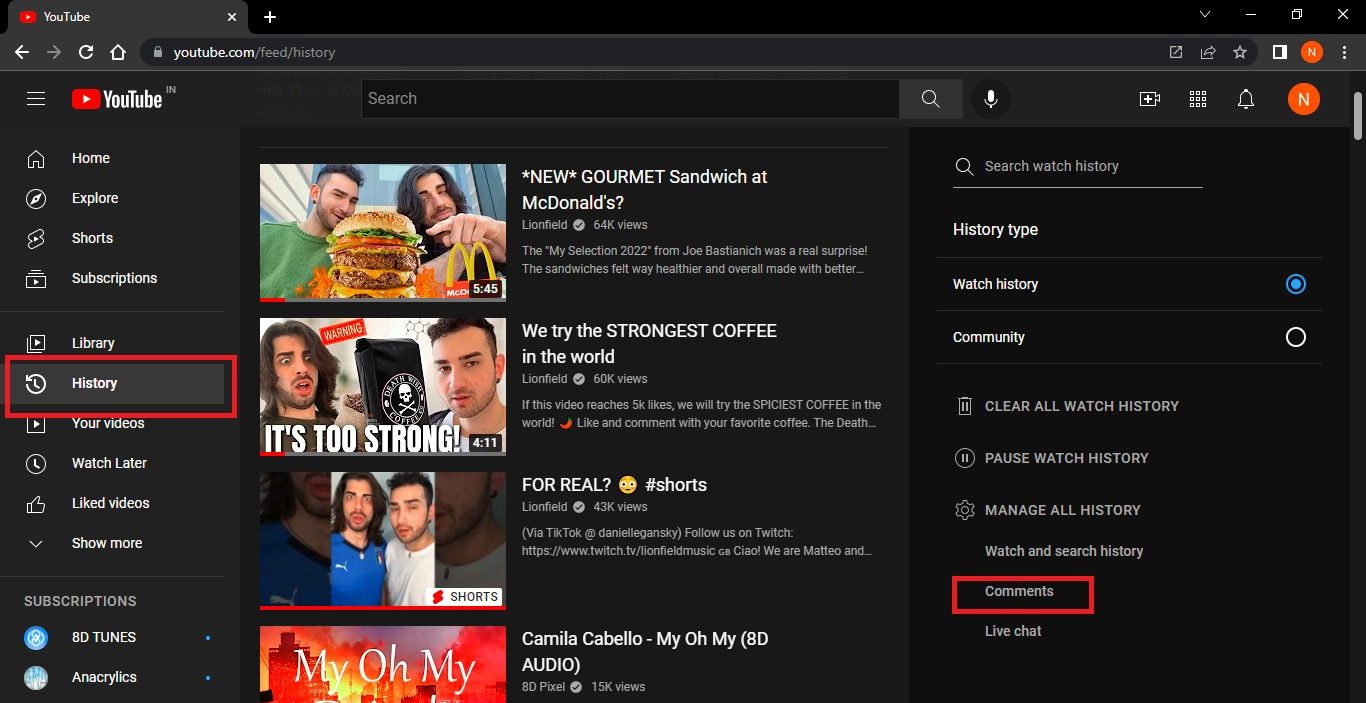Open the YouTube apps grid icon

pyautogui.click(x=1198, y=99)
